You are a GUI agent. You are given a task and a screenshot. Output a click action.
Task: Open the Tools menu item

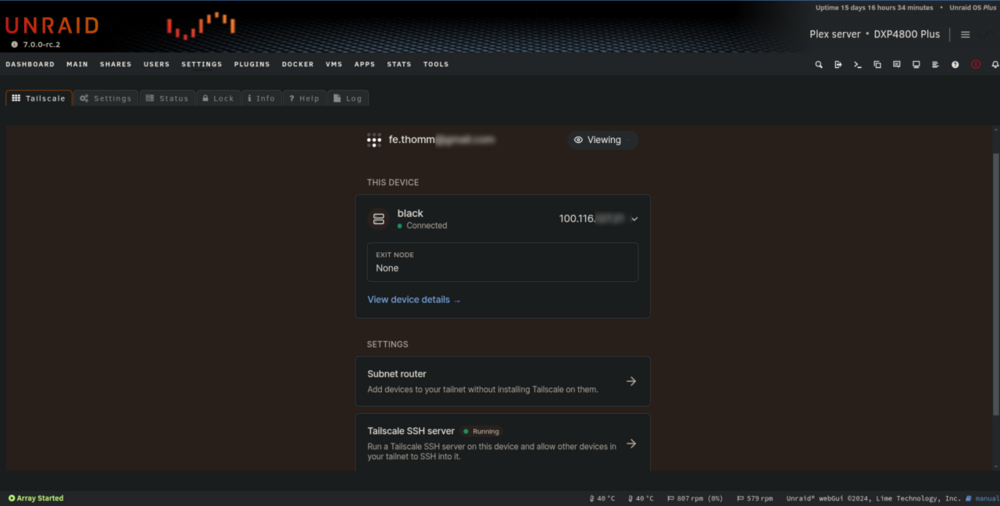tap(436, 64)
